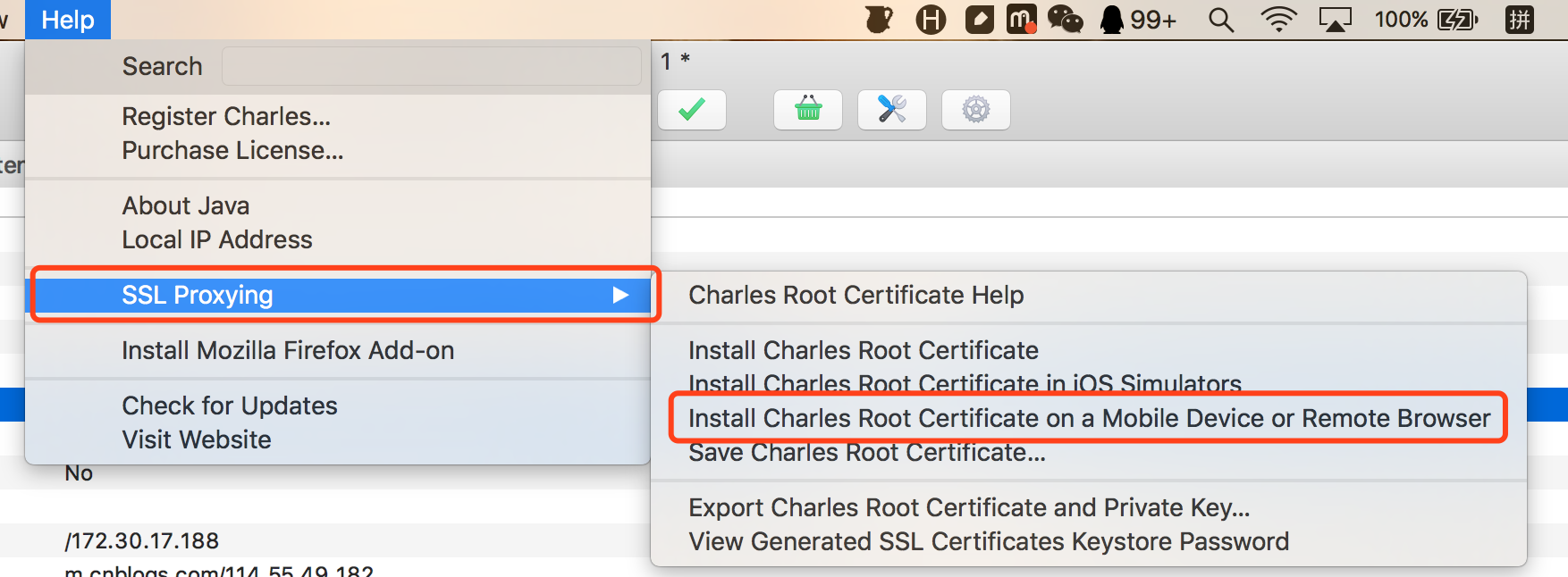Click the green checkmark toolbar button
Image resolution: width=1568 pixels, height=577 pixels.
[692, 110]
